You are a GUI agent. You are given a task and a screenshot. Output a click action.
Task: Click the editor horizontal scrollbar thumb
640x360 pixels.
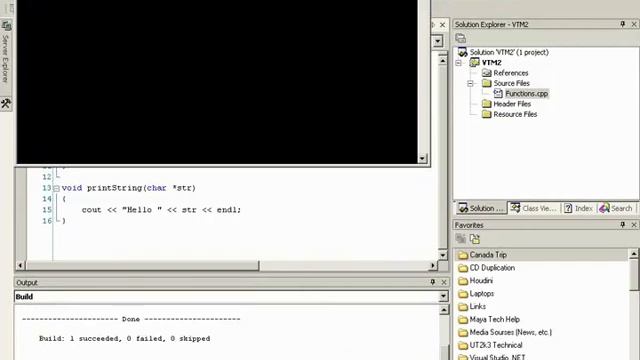tap(142, 265)
